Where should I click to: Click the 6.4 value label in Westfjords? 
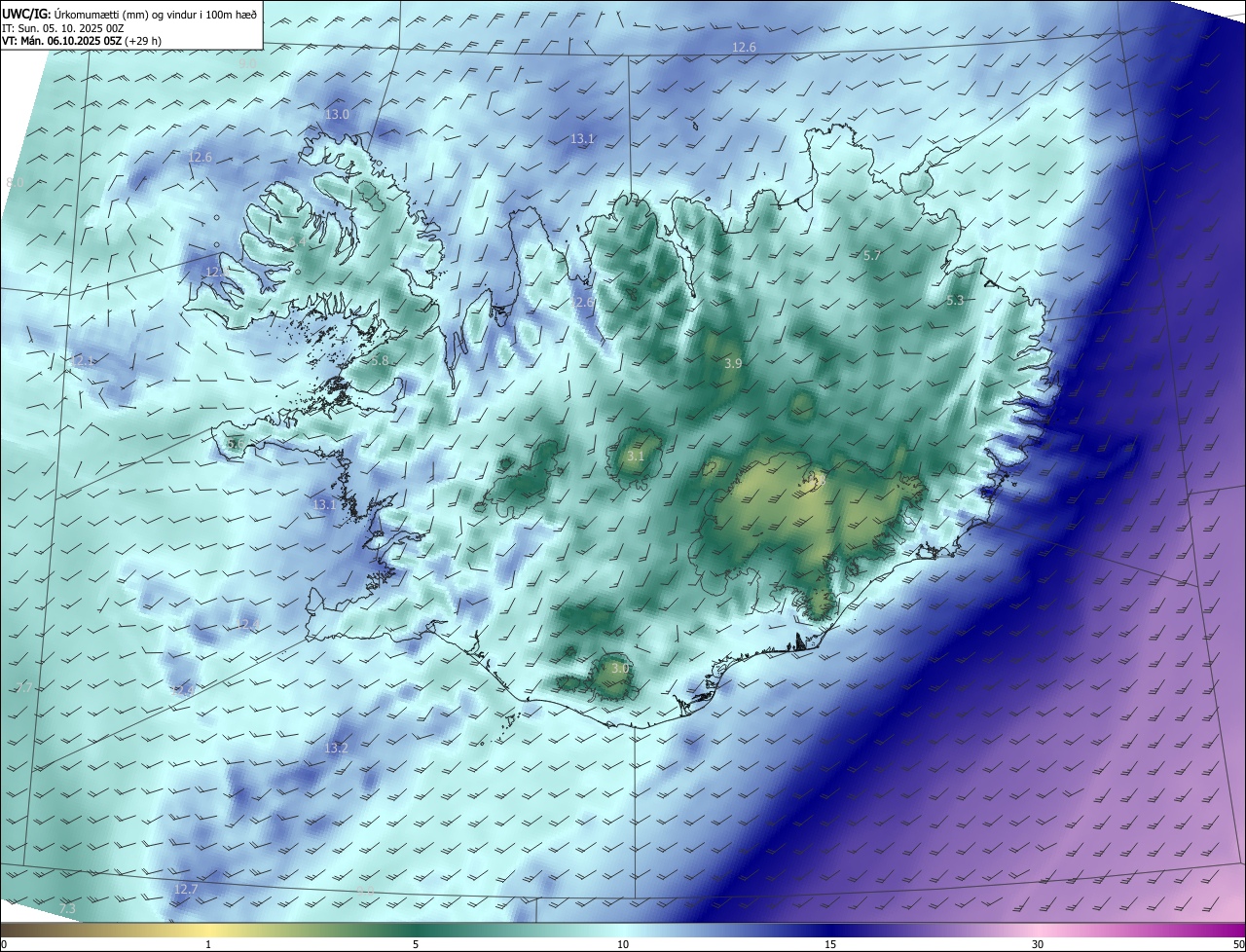(x=297, y=239)
